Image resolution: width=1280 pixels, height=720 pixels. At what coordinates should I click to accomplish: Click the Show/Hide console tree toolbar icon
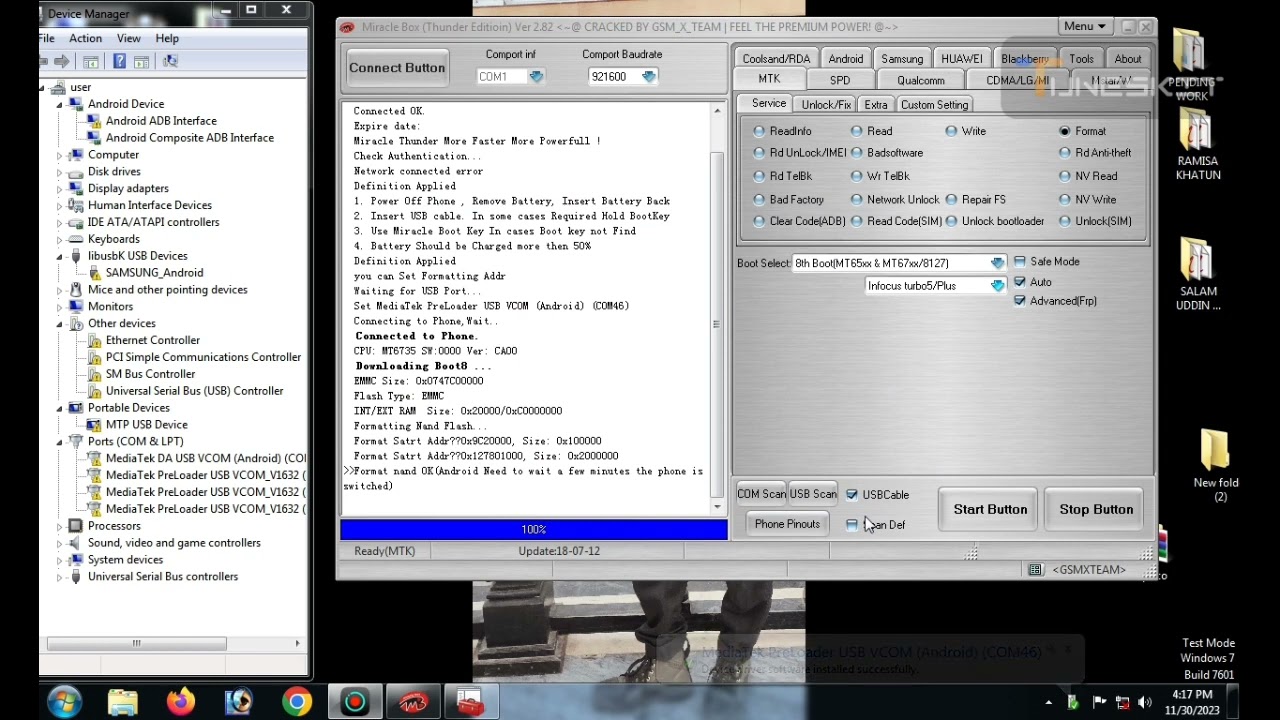[x=91, y=62]
